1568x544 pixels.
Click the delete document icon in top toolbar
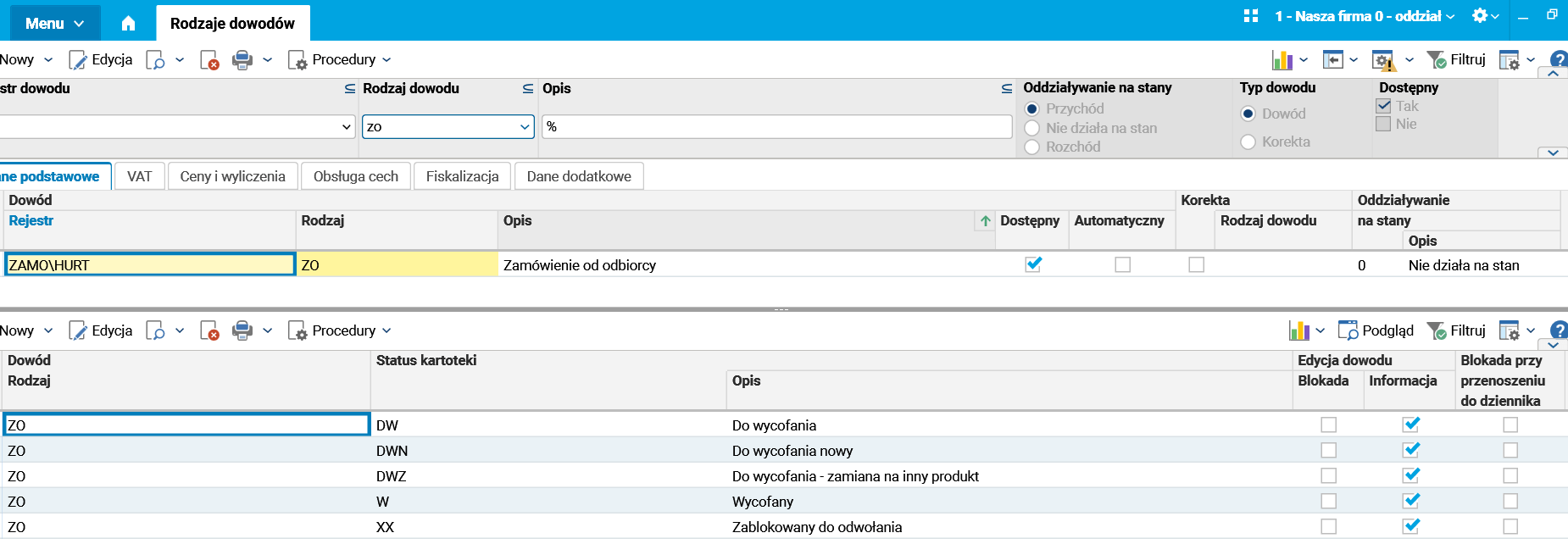point(209,60)
